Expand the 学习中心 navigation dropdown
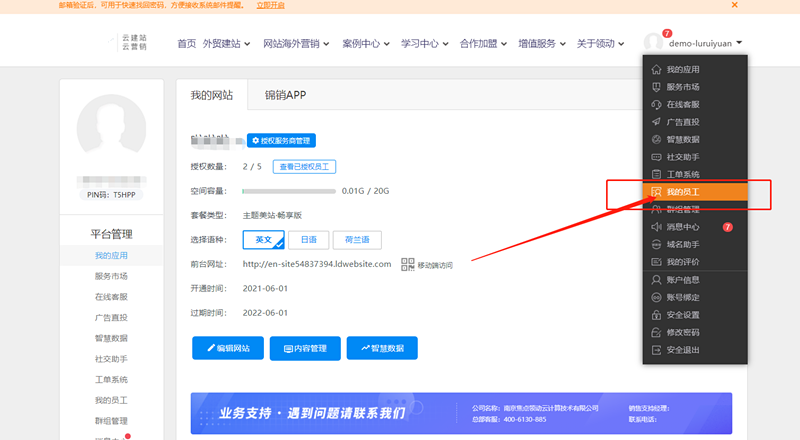The height and width of the screenshot is (440, 800). point(424,44)
